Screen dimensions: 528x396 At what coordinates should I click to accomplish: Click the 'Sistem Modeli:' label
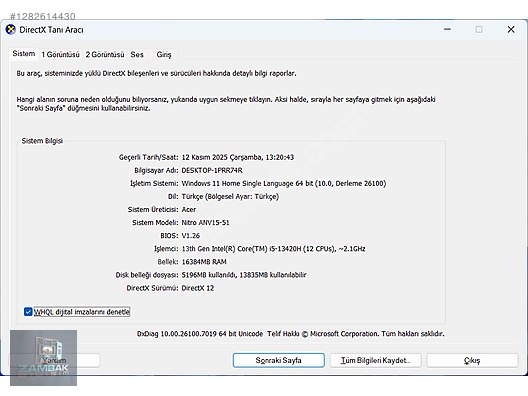coord(155,223)
